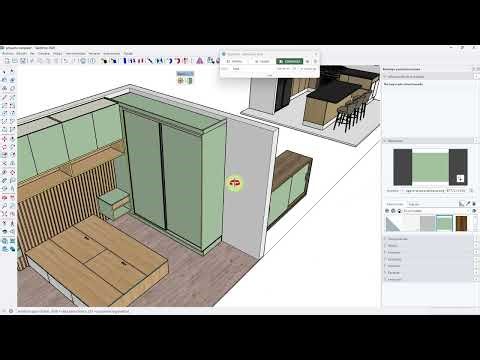Screen dimensions: 480x360
Task: Open the Cámara menu
Action: (43, 53)
